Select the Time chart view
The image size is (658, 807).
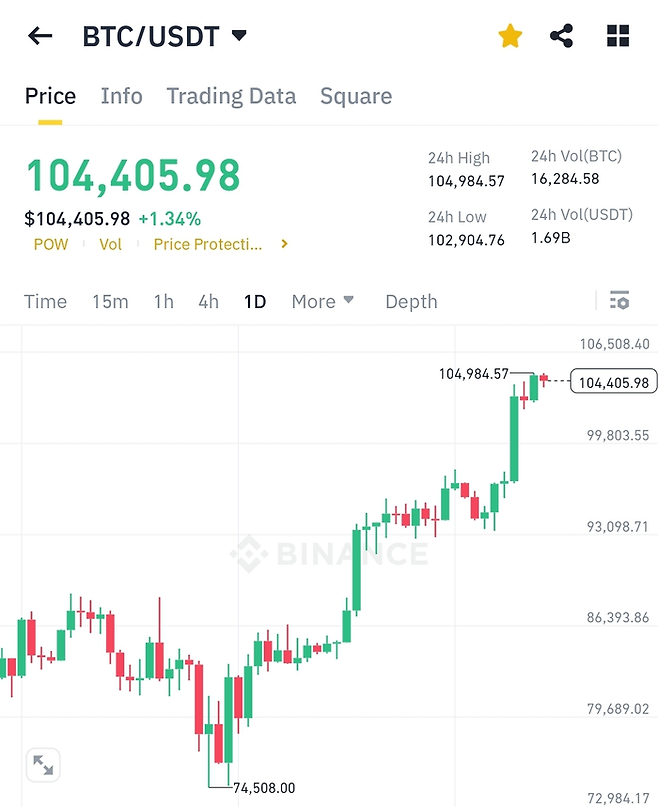(45, 301)
